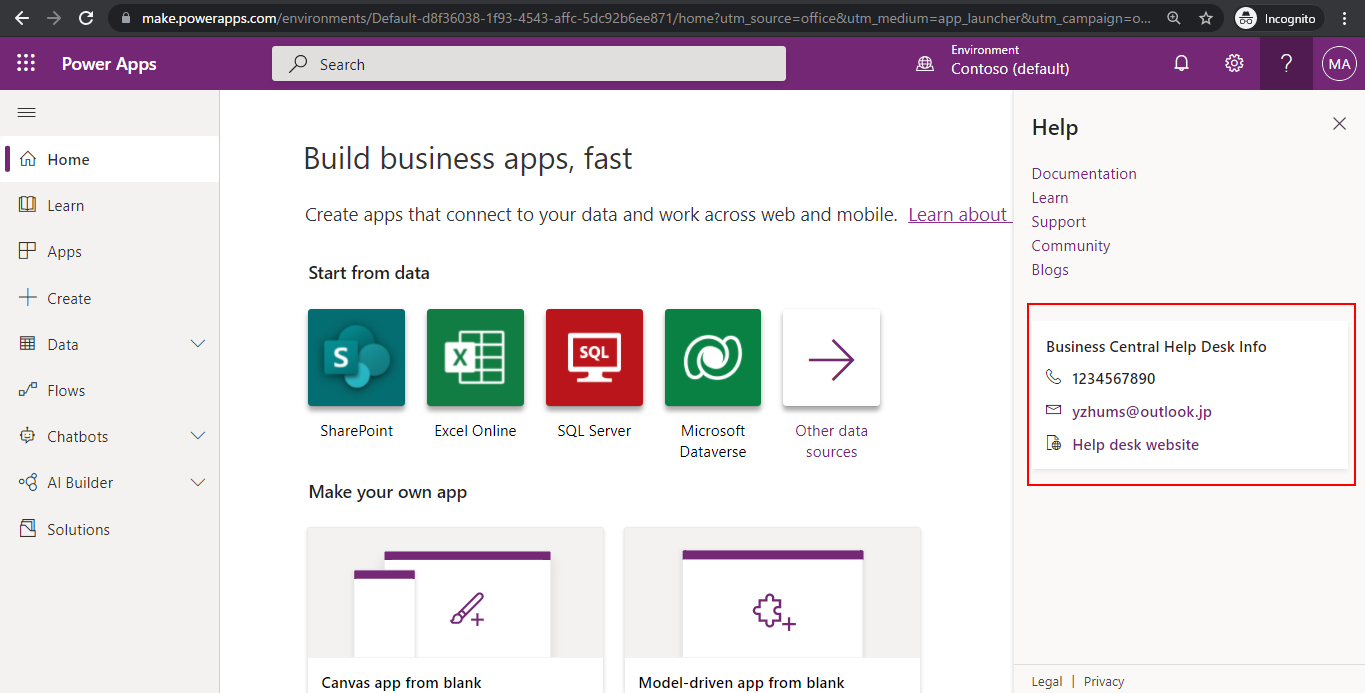Open the Microsoft app launcher waffle

coord(26,63)
